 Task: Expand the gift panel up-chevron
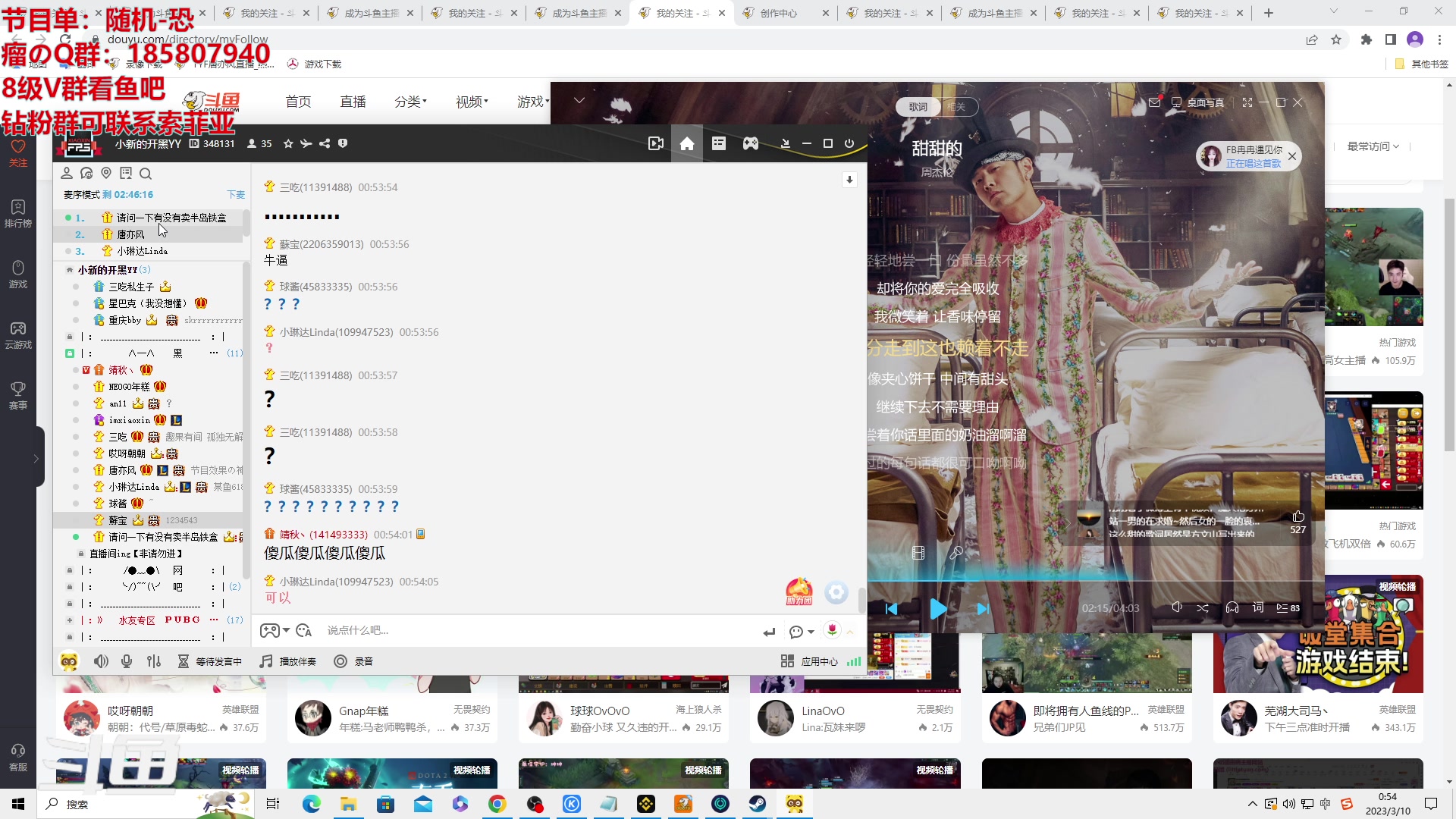point(850,631)
